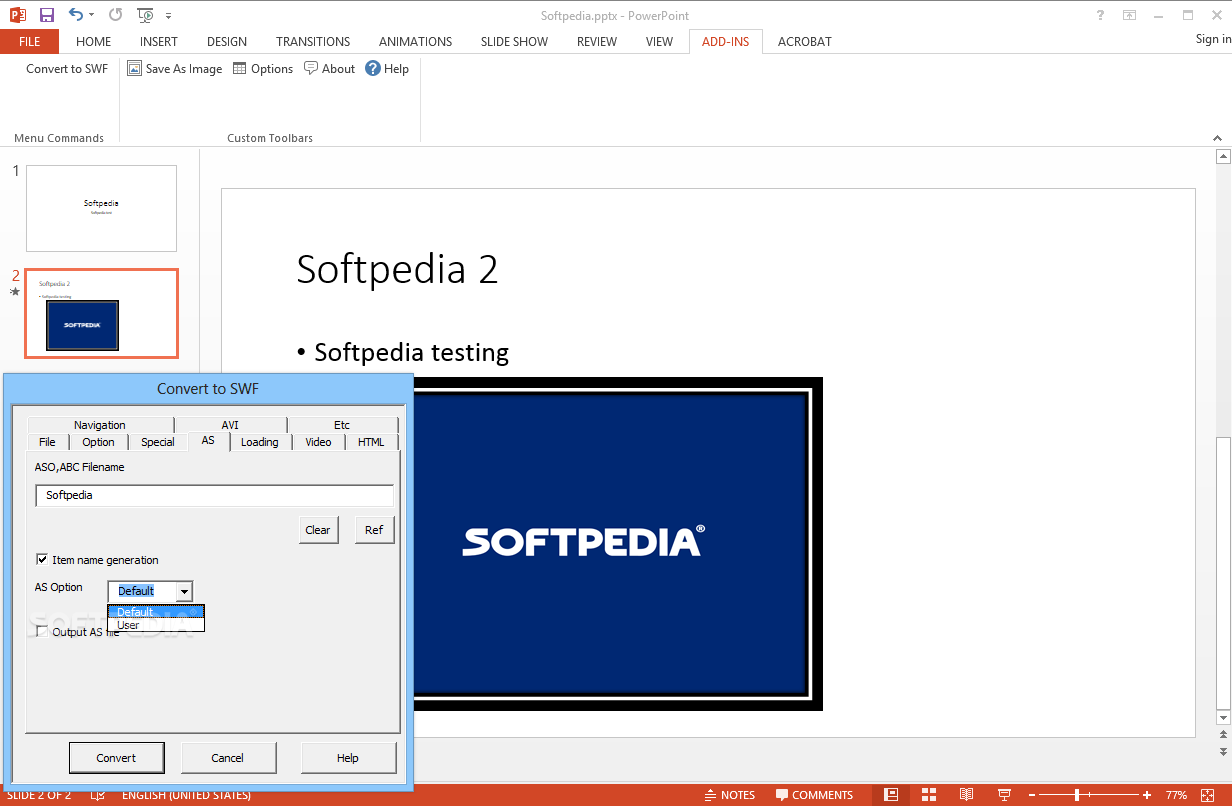Viewport: 1232px width, 806px height.
Task: Open the DESIGN ribbon tab
Action: 227,41
